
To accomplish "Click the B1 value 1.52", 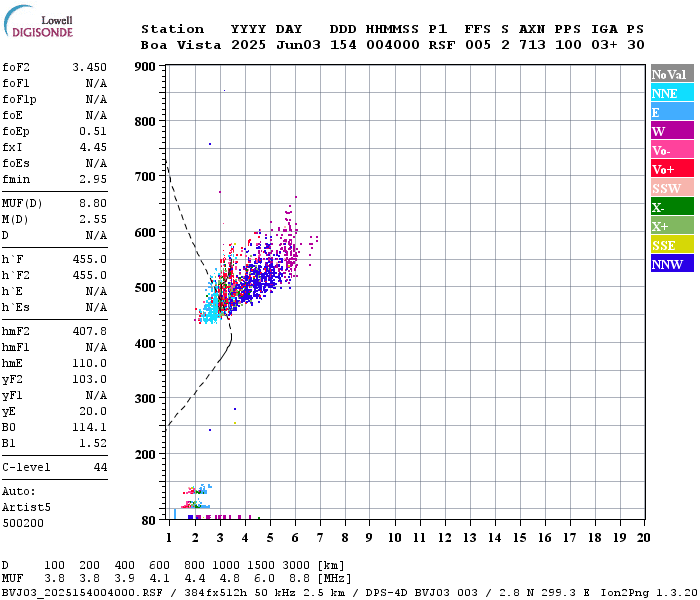I will click(93, 444).
